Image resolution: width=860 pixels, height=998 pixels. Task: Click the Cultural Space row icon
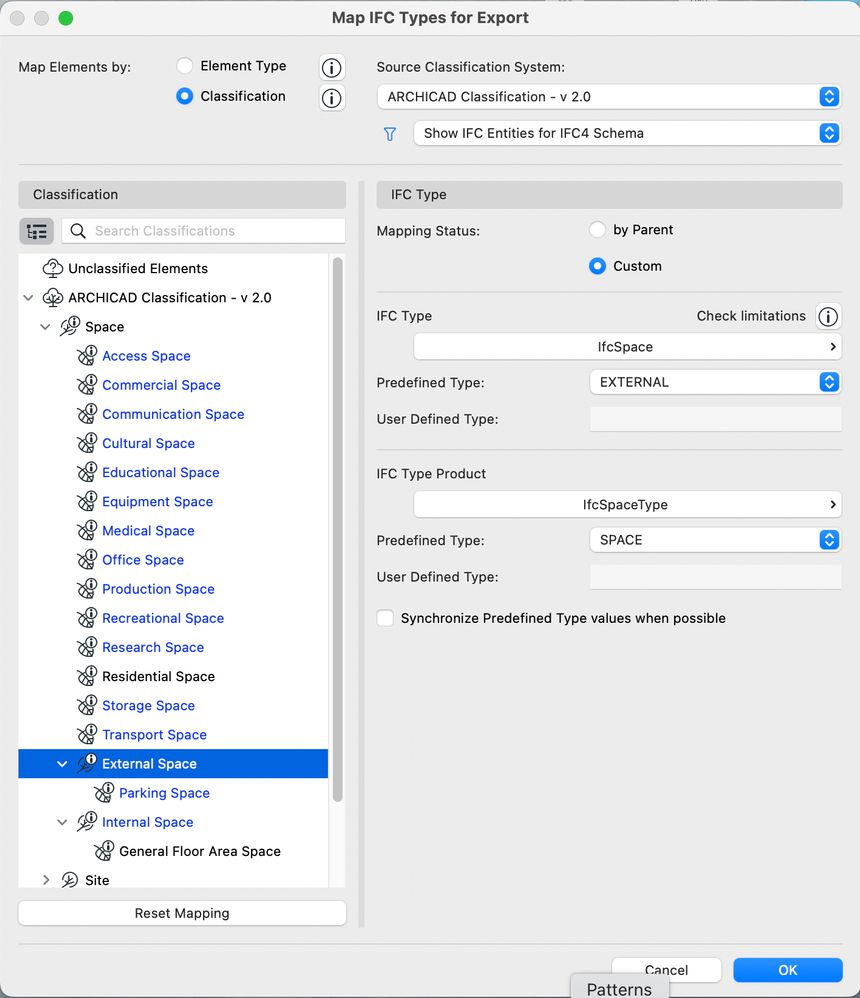tap(87, 444)
